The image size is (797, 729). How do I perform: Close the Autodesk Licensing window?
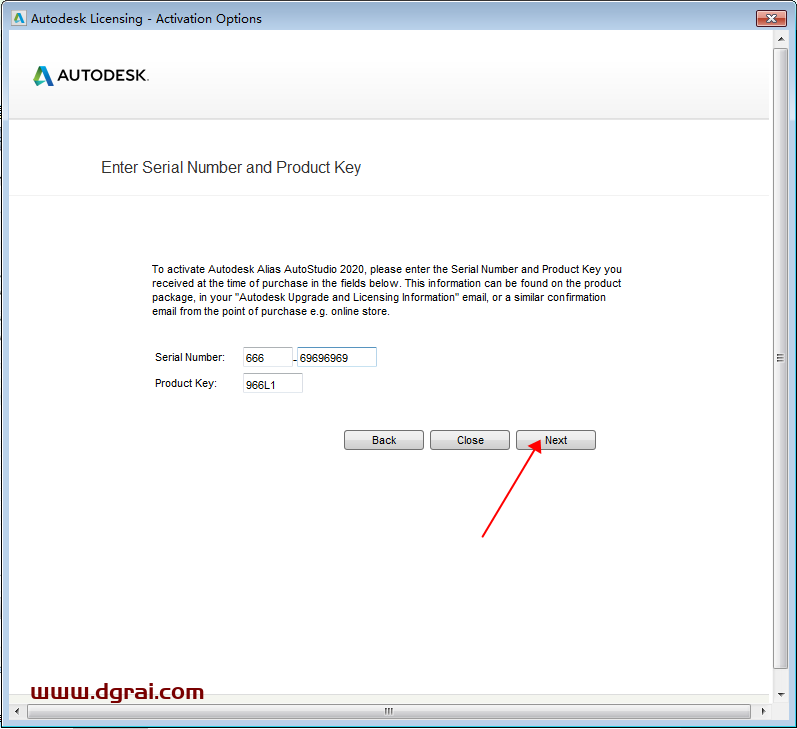coord(771,18)
